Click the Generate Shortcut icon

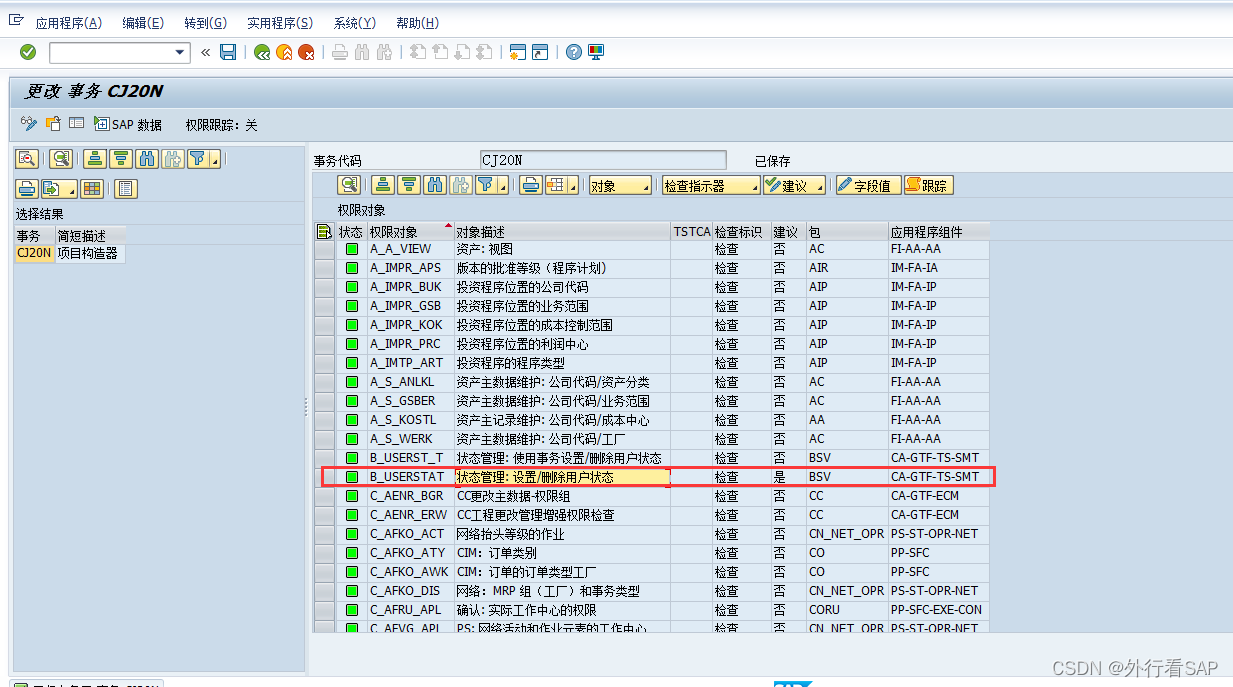click(x=540, y=52)
